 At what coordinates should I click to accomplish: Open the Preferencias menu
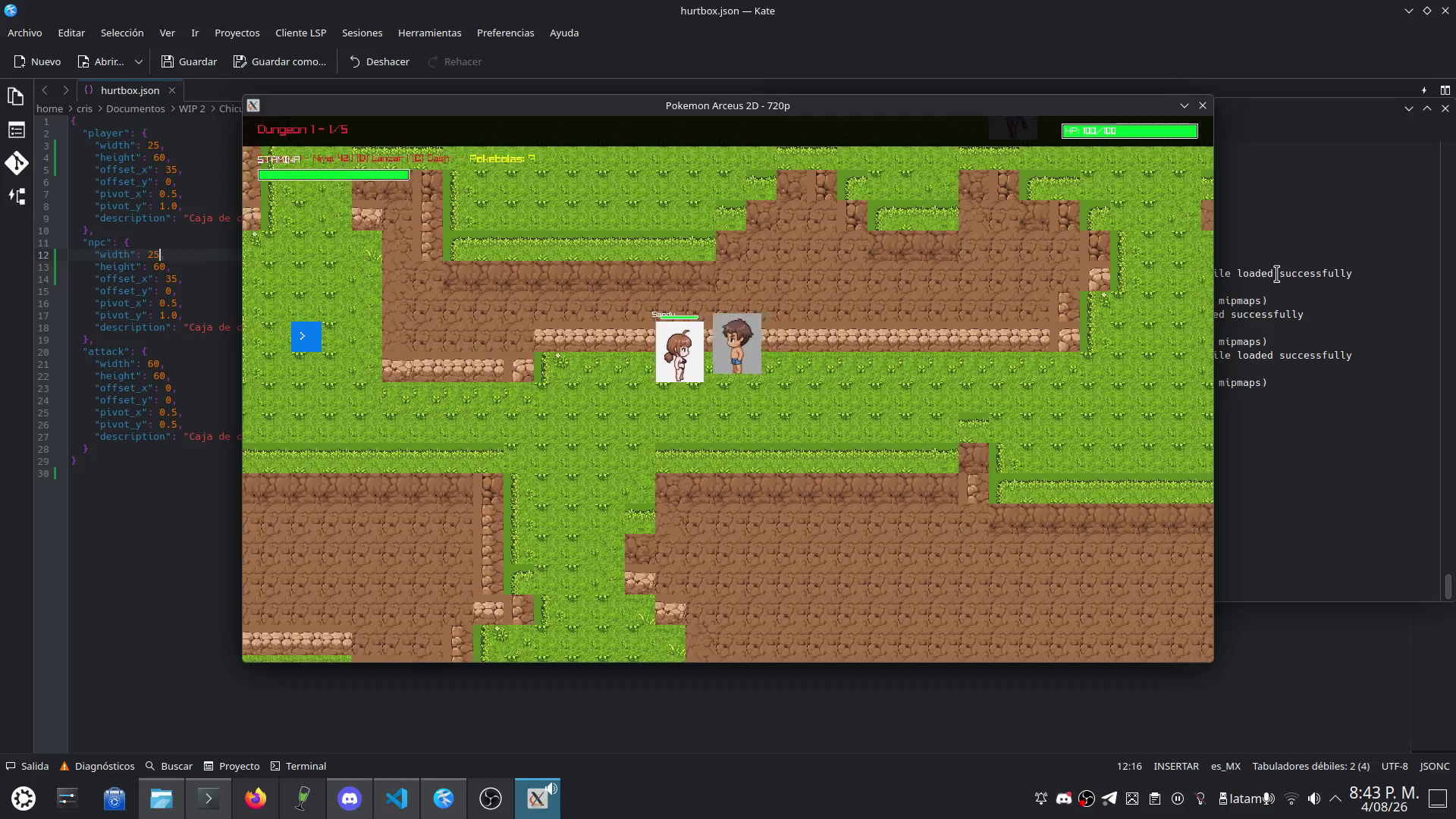506,33
